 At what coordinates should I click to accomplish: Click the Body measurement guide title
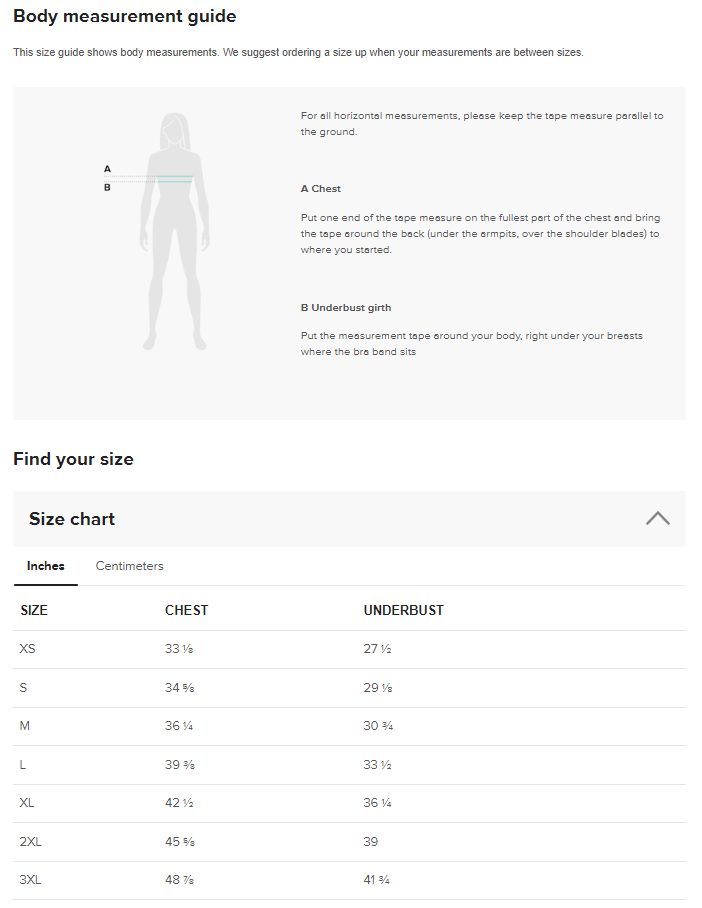click(x=125, y=17)
